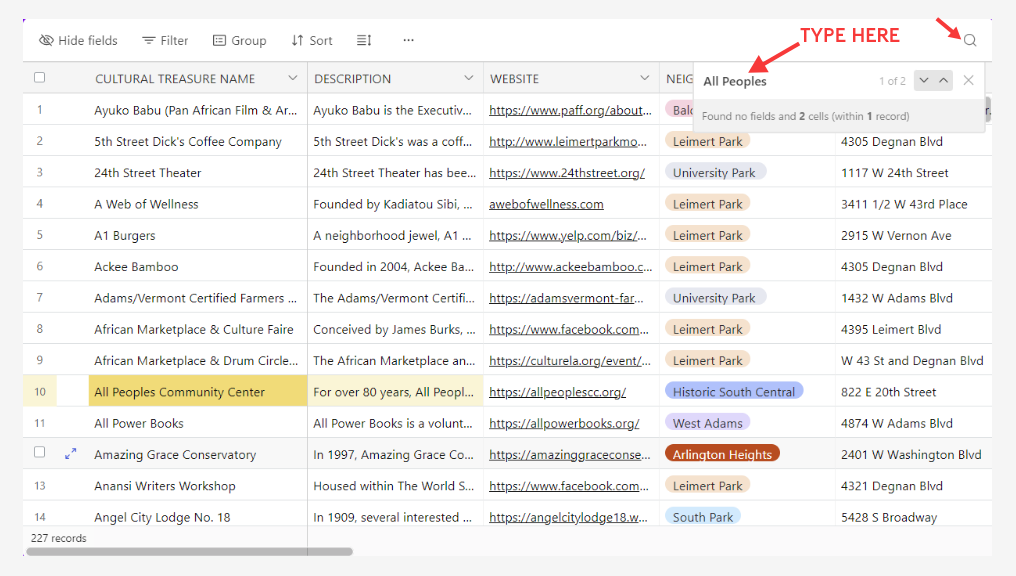The image size is (1016, 576).
Task: Open the paff.org website link
Action: click(570, 110)
